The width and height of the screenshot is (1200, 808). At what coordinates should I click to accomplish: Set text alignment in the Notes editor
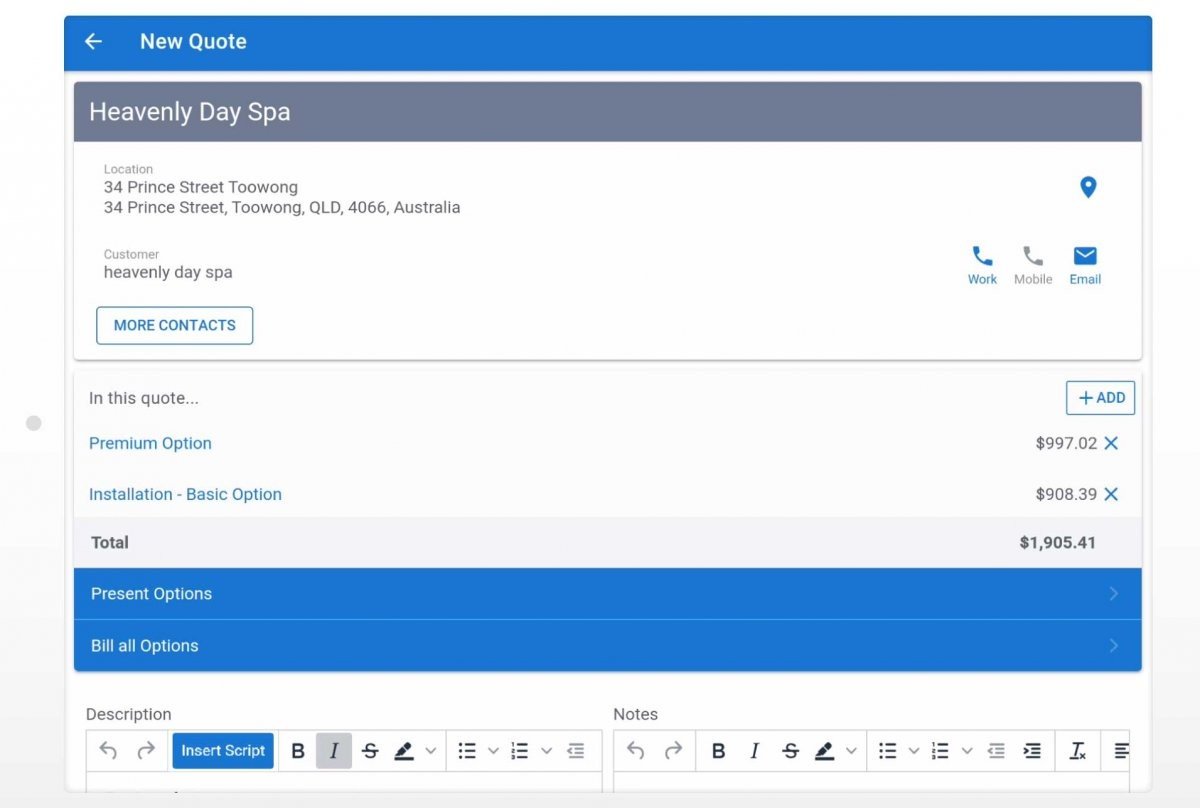(x=1121, y=751)
